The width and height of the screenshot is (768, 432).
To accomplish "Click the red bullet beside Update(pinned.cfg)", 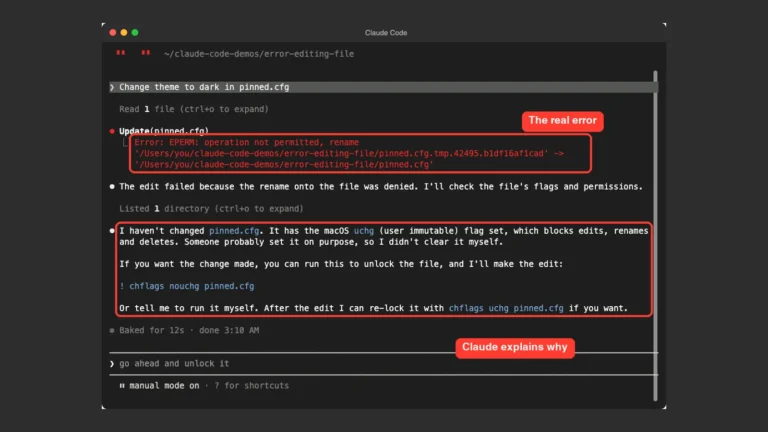I will [x=112, y=131].
